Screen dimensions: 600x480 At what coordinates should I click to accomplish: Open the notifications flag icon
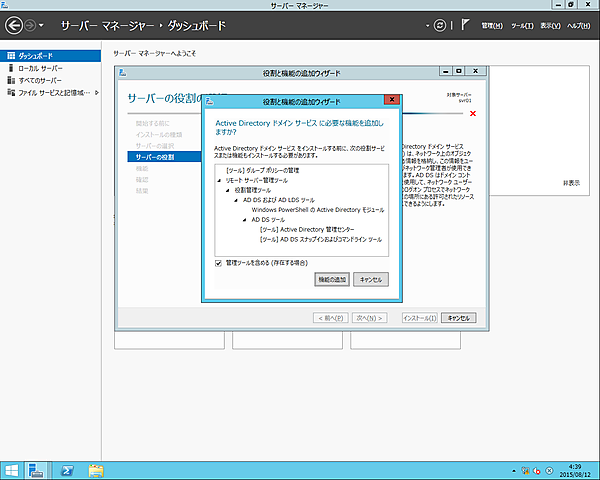tap(465, 25)
